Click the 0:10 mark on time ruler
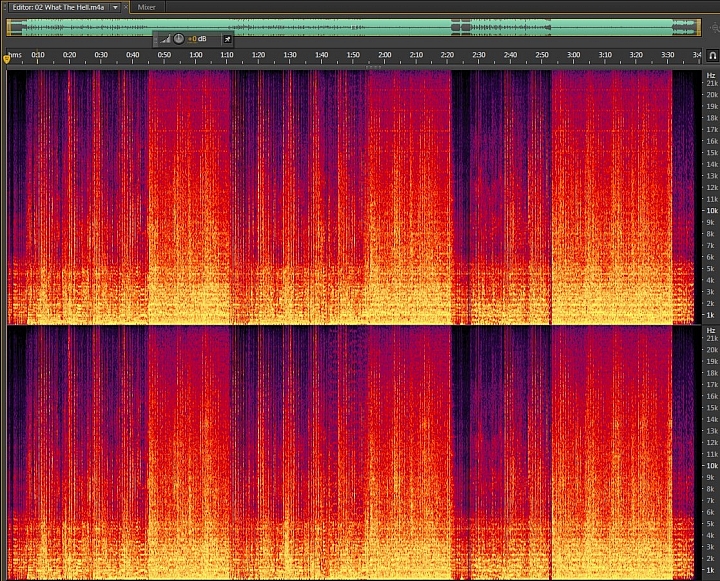 coord(38,55)
